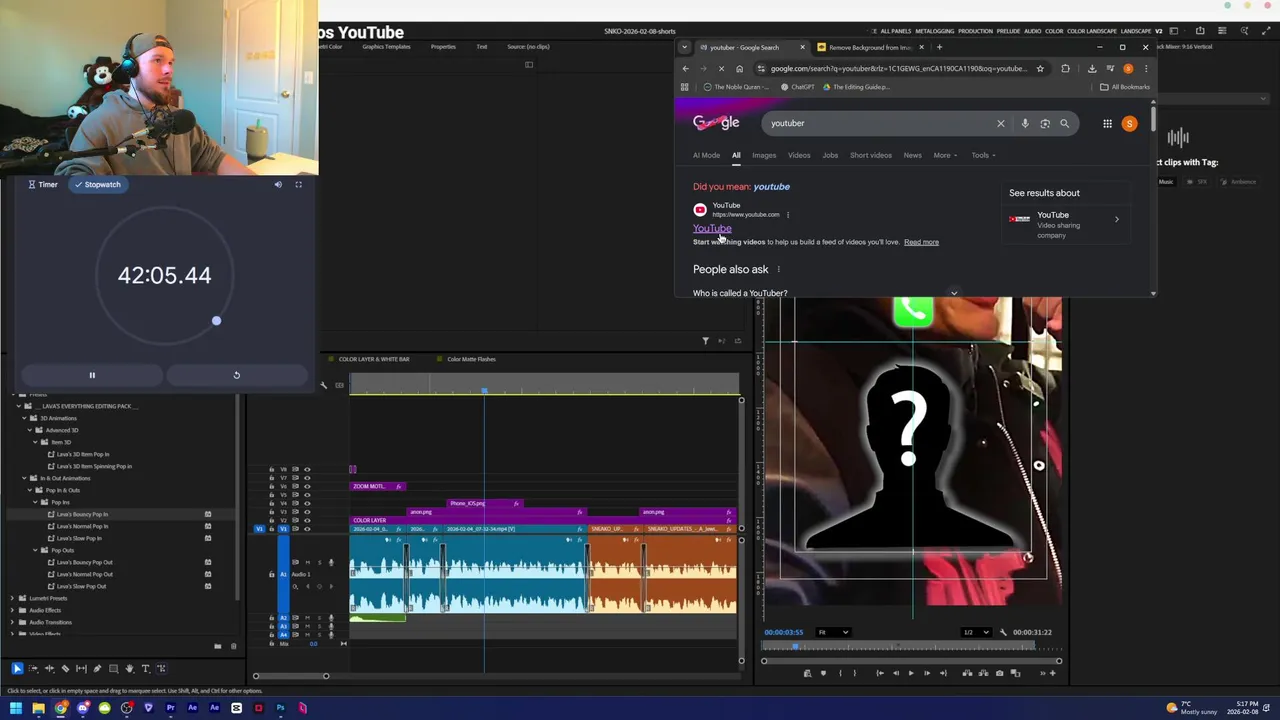Click Add Marker in Program Monitor
Screen dimensions: 1280x720
[x=823, y=673]
